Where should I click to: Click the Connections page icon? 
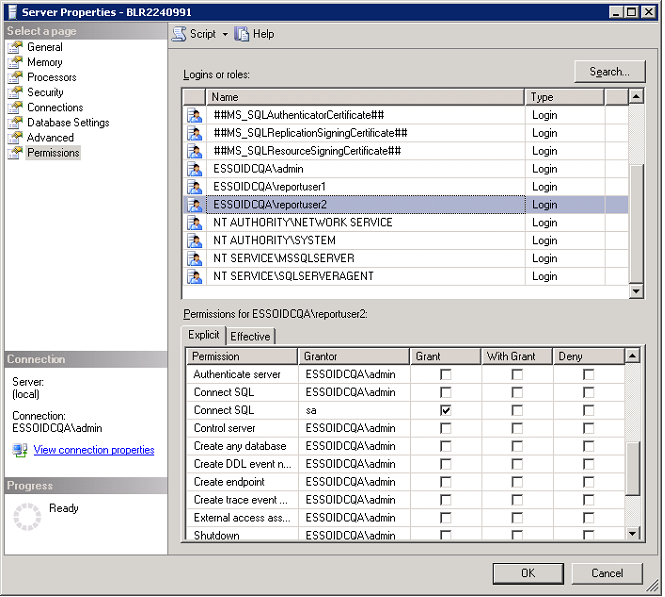click(15, 107)
